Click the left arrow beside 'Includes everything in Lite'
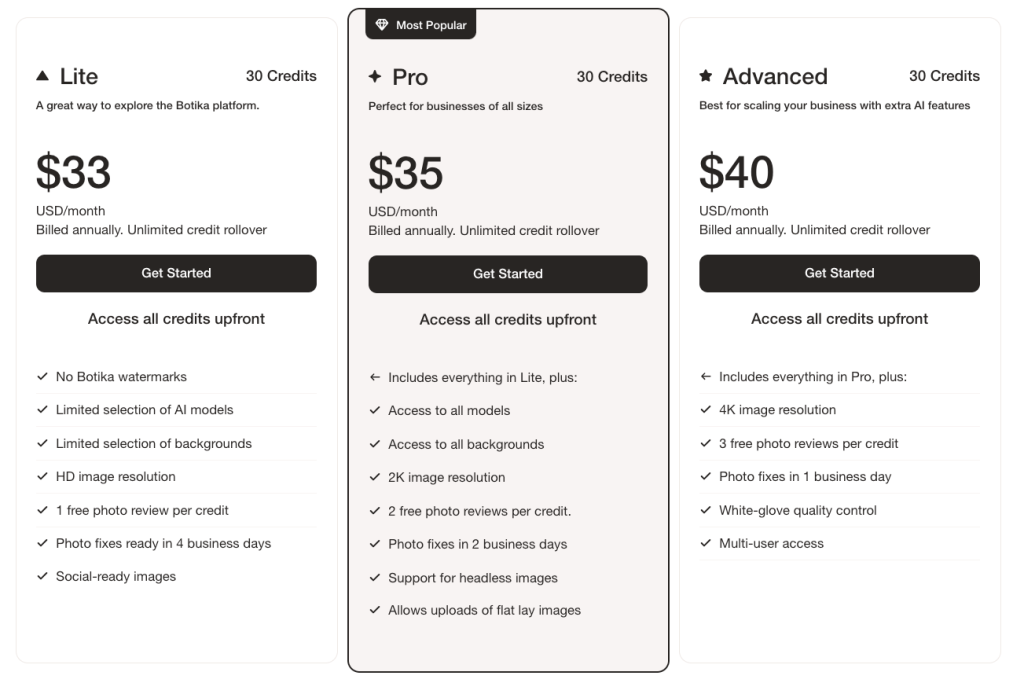The height and width of the screenshot is (683, 1024). tap(375, 377)
